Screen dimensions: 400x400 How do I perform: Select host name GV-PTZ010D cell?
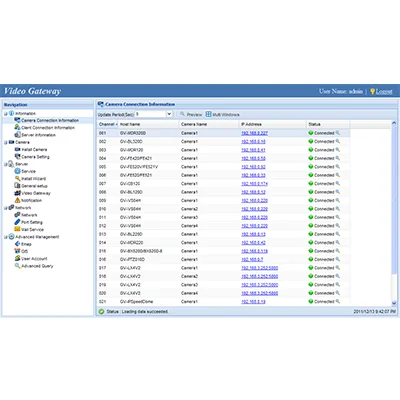[132, 259]
